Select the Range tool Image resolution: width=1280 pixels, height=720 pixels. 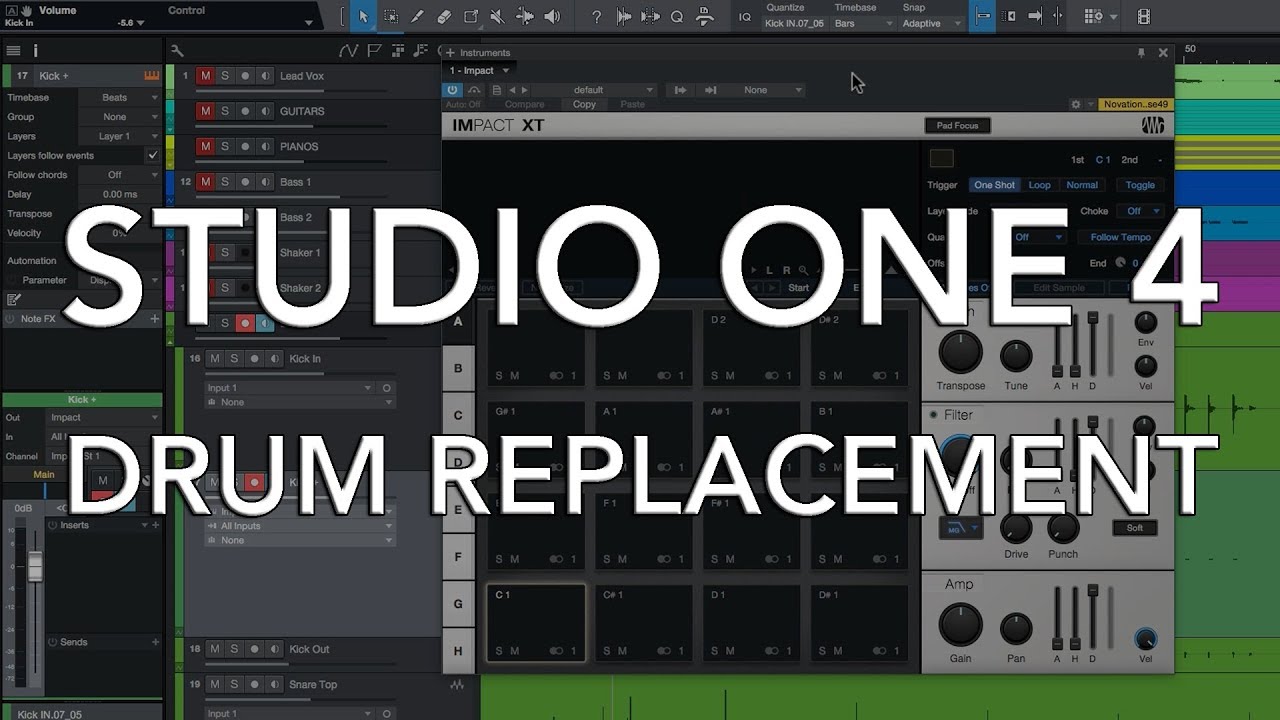tap(391, 16)
